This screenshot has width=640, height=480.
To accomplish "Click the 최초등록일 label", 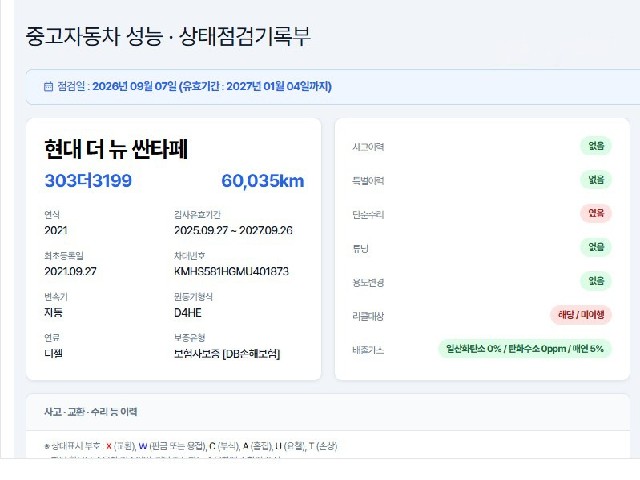I will (64, 256).
